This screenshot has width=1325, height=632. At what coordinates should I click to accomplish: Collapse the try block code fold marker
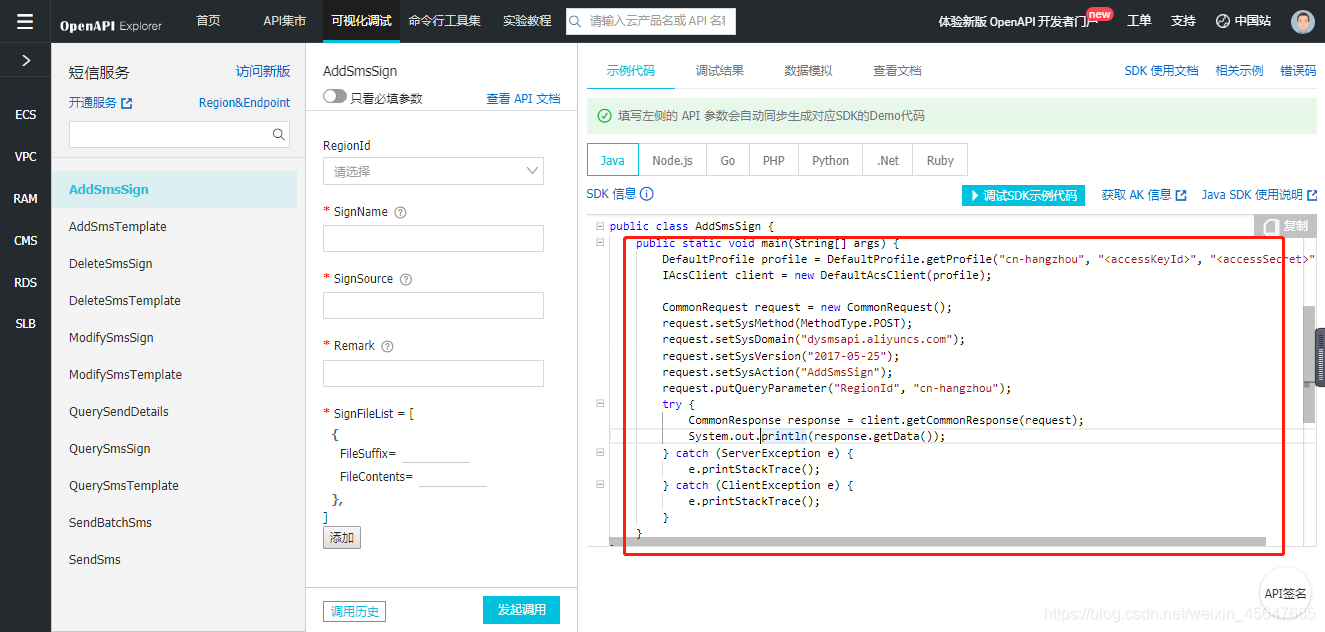600,403
